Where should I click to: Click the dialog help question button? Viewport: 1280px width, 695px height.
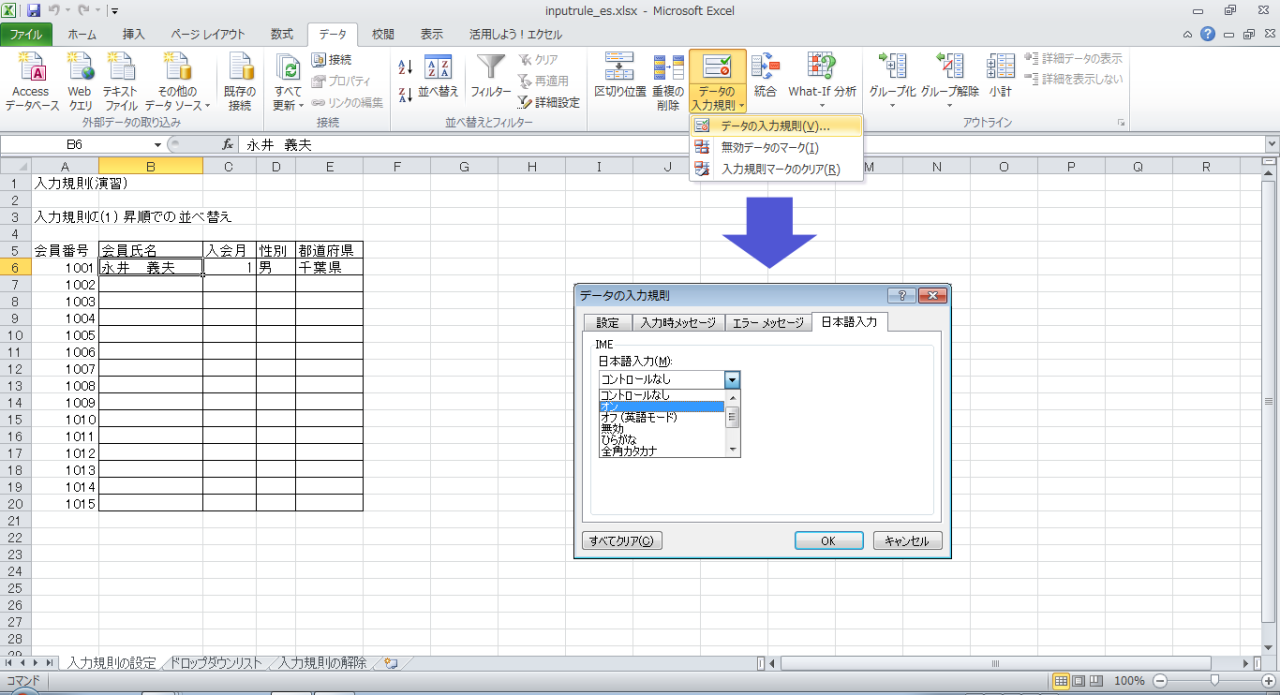coord(901,295)
